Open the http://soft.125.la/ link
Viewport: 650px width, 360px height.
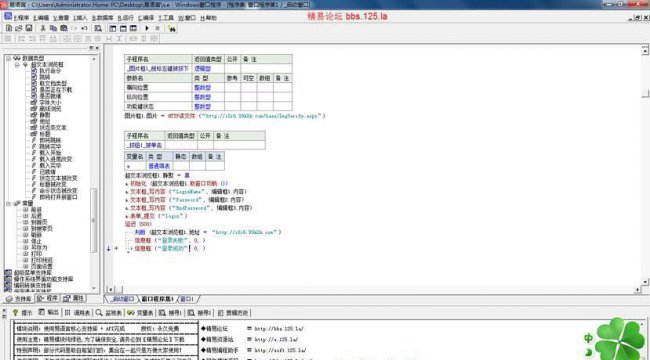(280, 350)
